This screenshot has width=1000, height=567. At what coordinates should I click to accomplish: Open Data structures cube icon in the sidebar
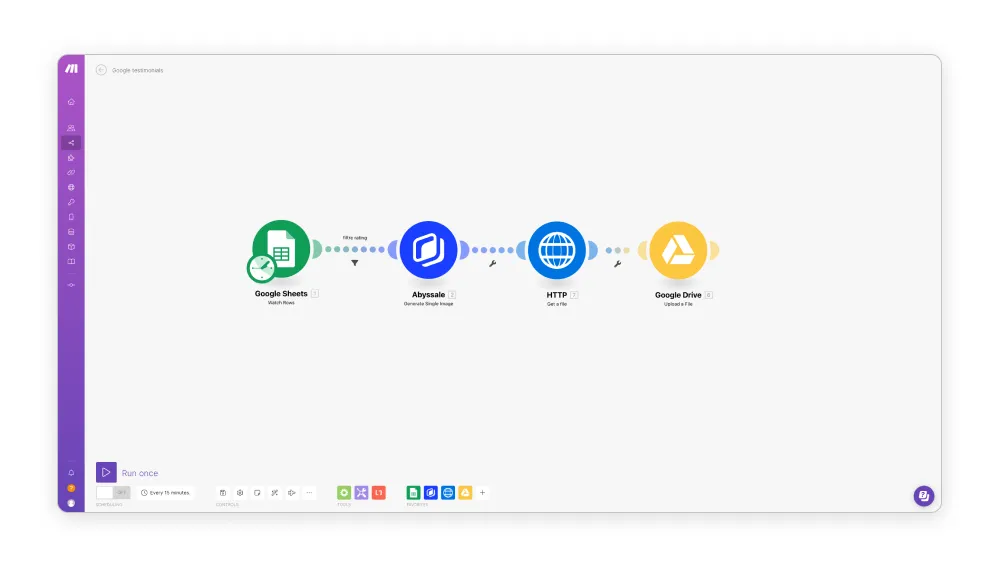71,247
